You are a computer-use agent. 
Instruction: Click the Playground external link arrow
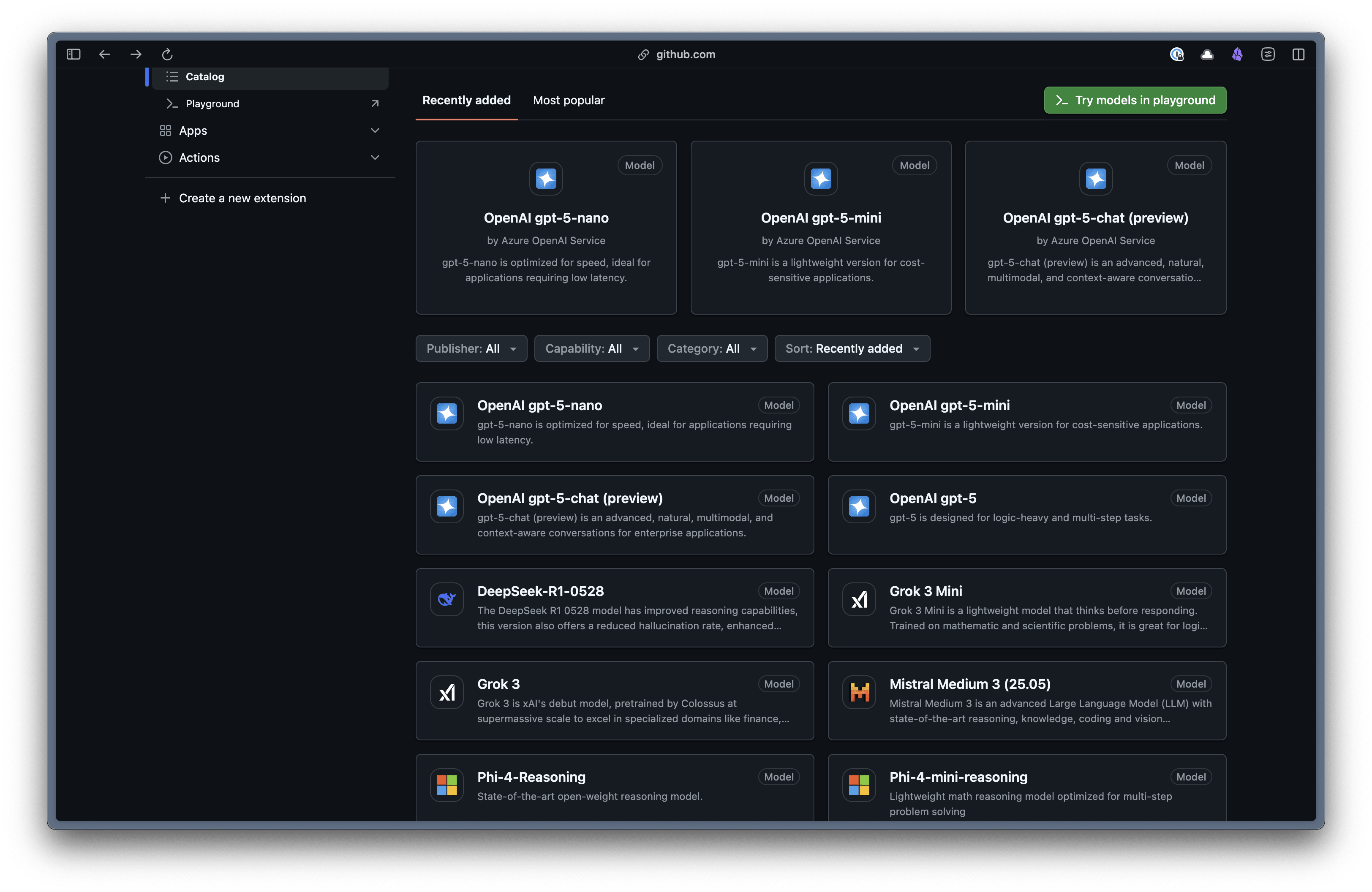coord(375,104)
